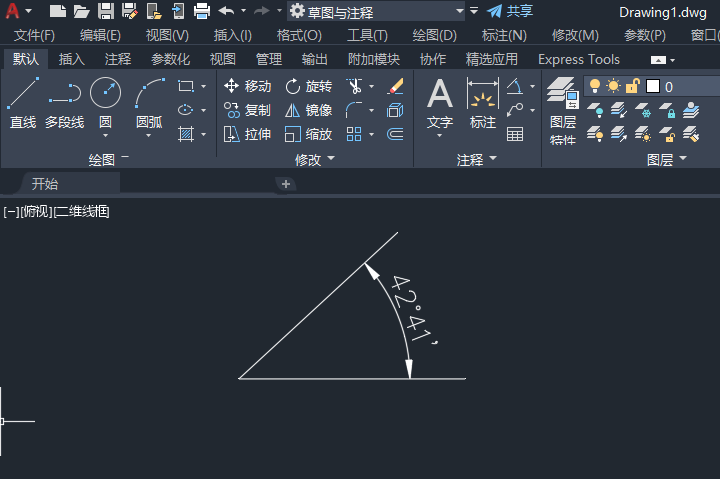
Task: Click the Leader icon
Action: pyautogui.click(x=515, y=110)
